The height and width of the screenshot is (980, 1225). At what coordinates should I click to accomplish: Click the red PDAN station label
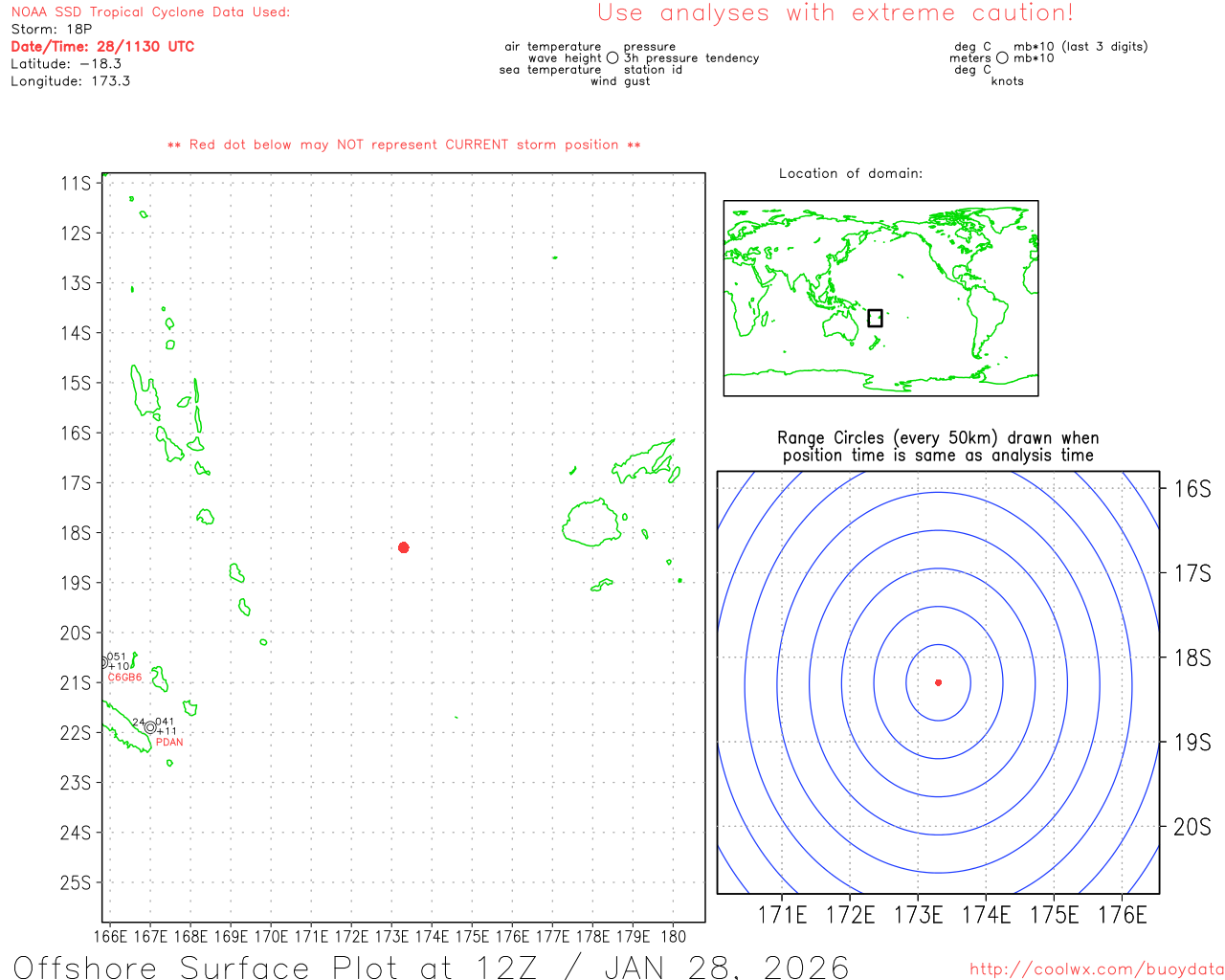[169, 743]
